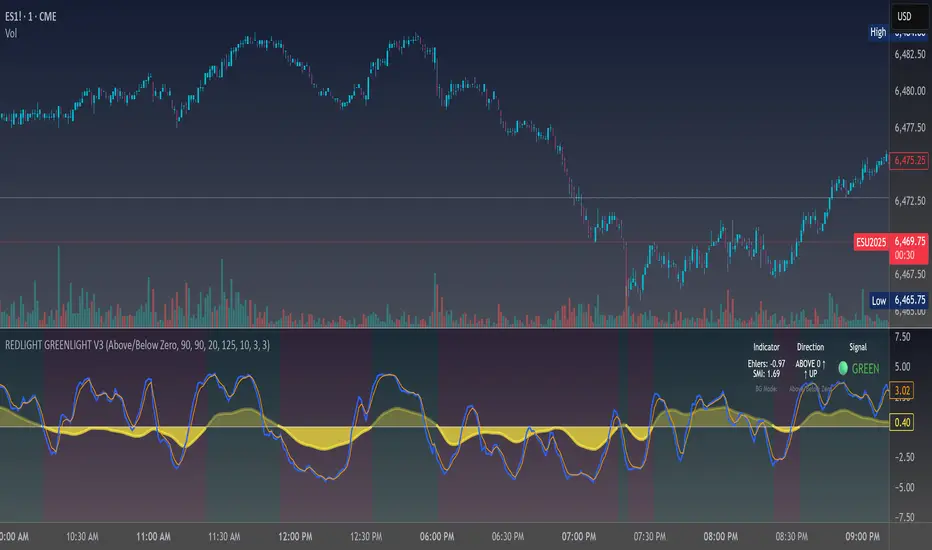The width and height of the screenshot is (932, 550).
Task: Click the Low price marker label
Action: [879, 300]
